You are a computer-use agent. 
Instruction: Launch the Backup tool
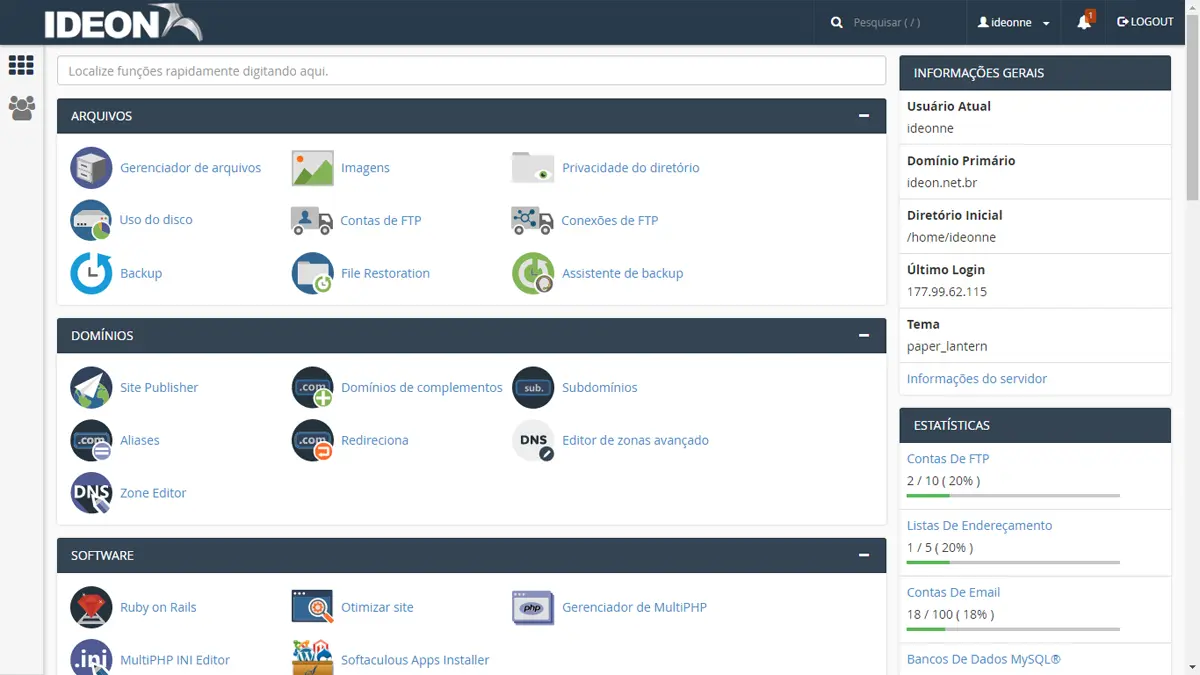click(140, 272)
